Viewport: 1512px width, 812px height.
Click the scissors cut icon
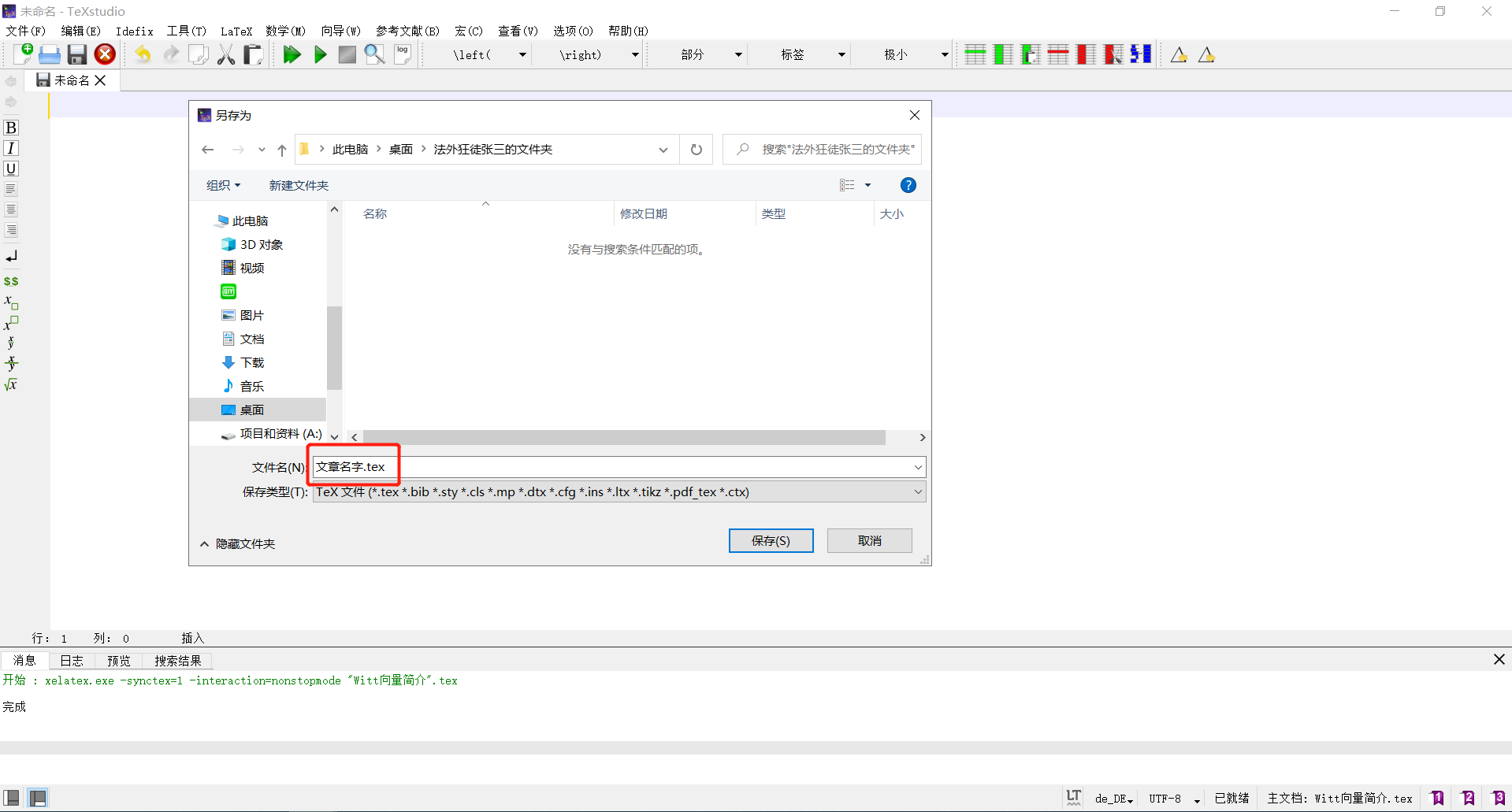tap(226, 54)
